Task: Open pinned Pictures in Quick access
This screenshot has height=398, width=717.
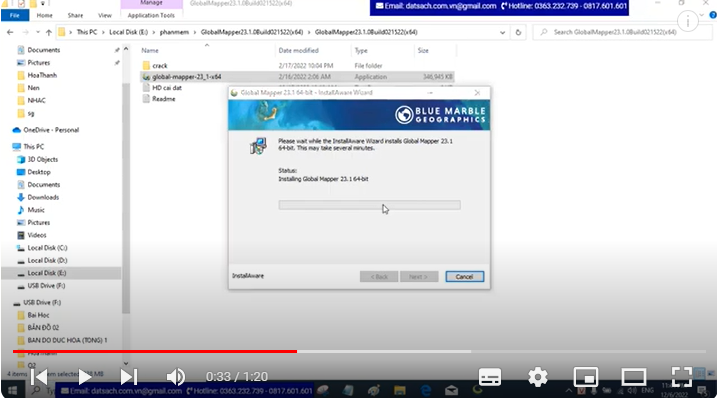Action: [38, 63]
